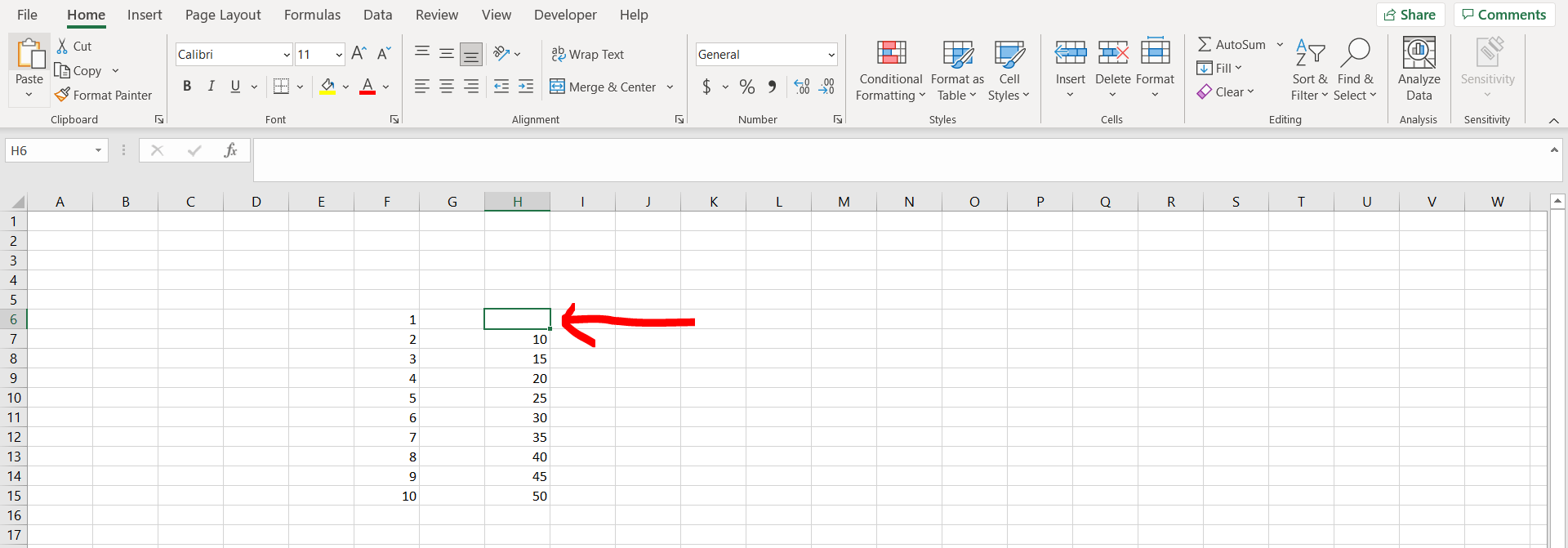Click the AutoSum sigma icon
Viewport: 1568px width, 548px height.
click(1205, 44)
